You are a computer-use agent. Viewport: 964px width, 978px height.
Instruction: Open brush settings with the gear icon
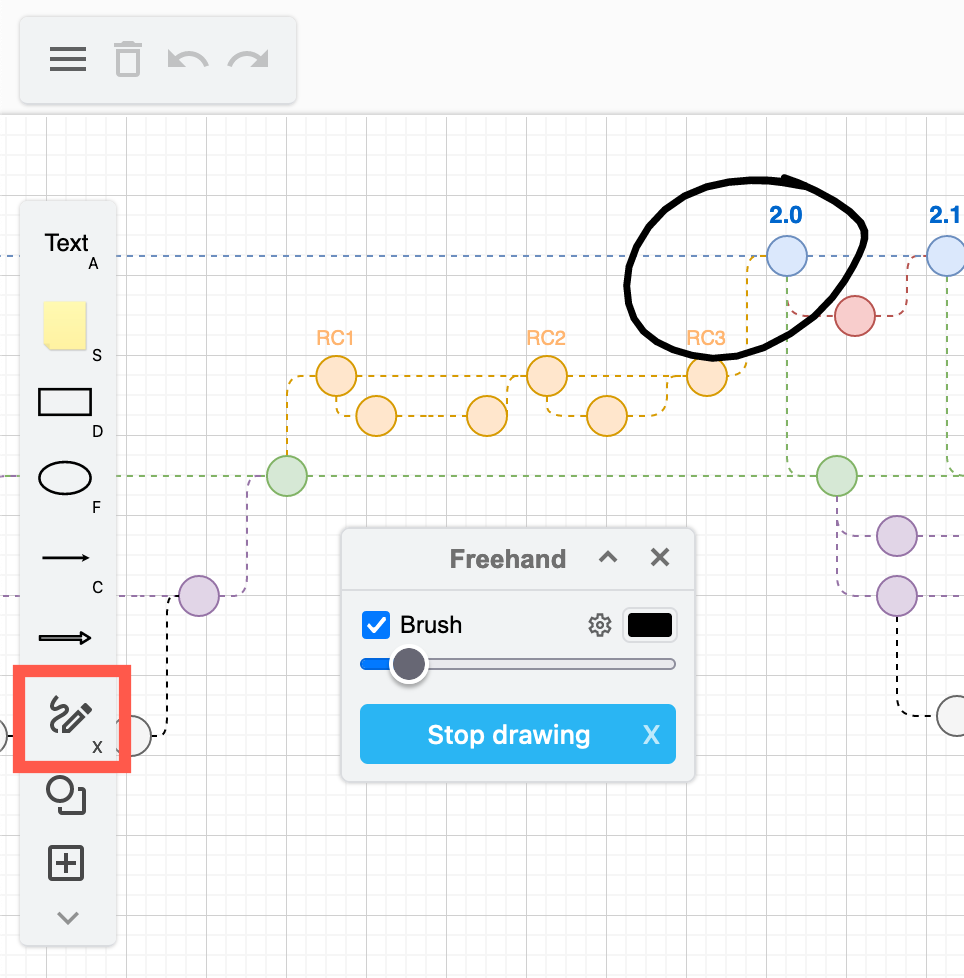coord(600,624)
